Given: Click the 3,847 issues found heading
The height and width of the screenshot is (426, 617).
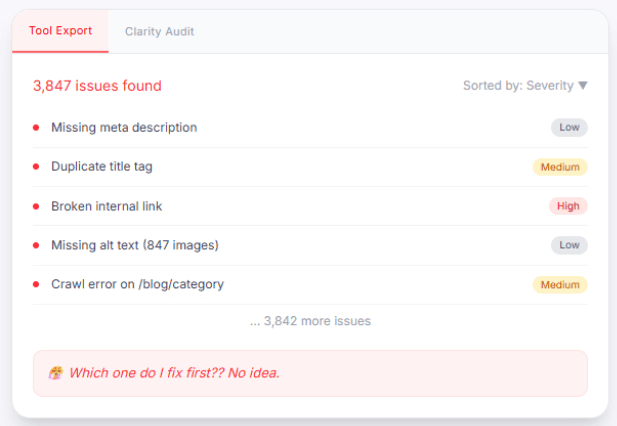Looking at the screenshot, I should (97, 86).
